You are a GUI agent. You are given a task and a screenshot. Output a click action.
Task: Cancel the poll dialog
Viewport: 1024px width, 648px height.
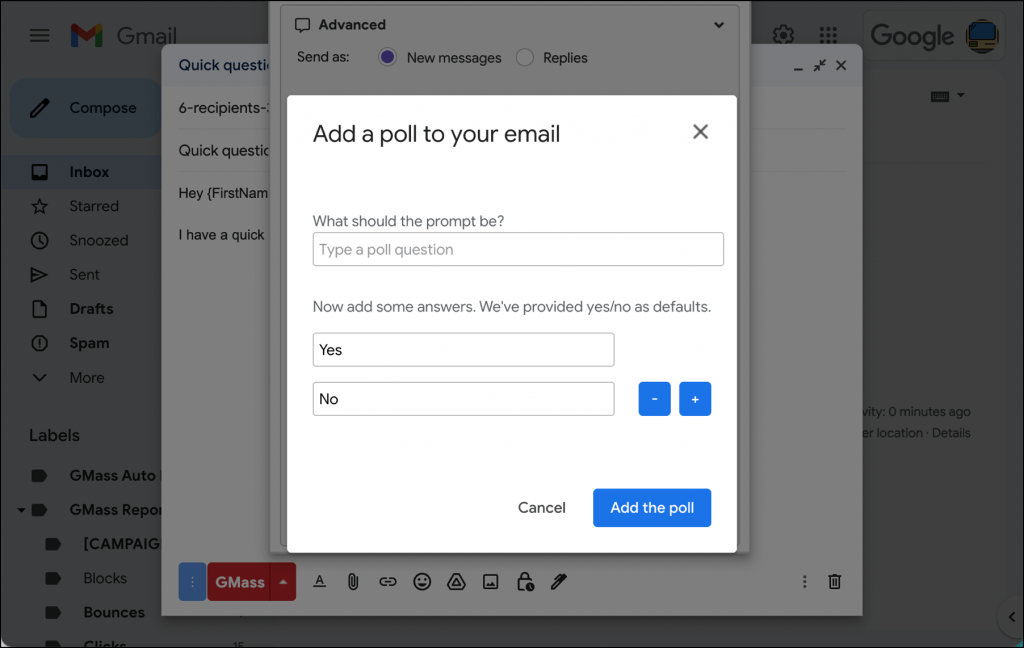pos(541,507)
